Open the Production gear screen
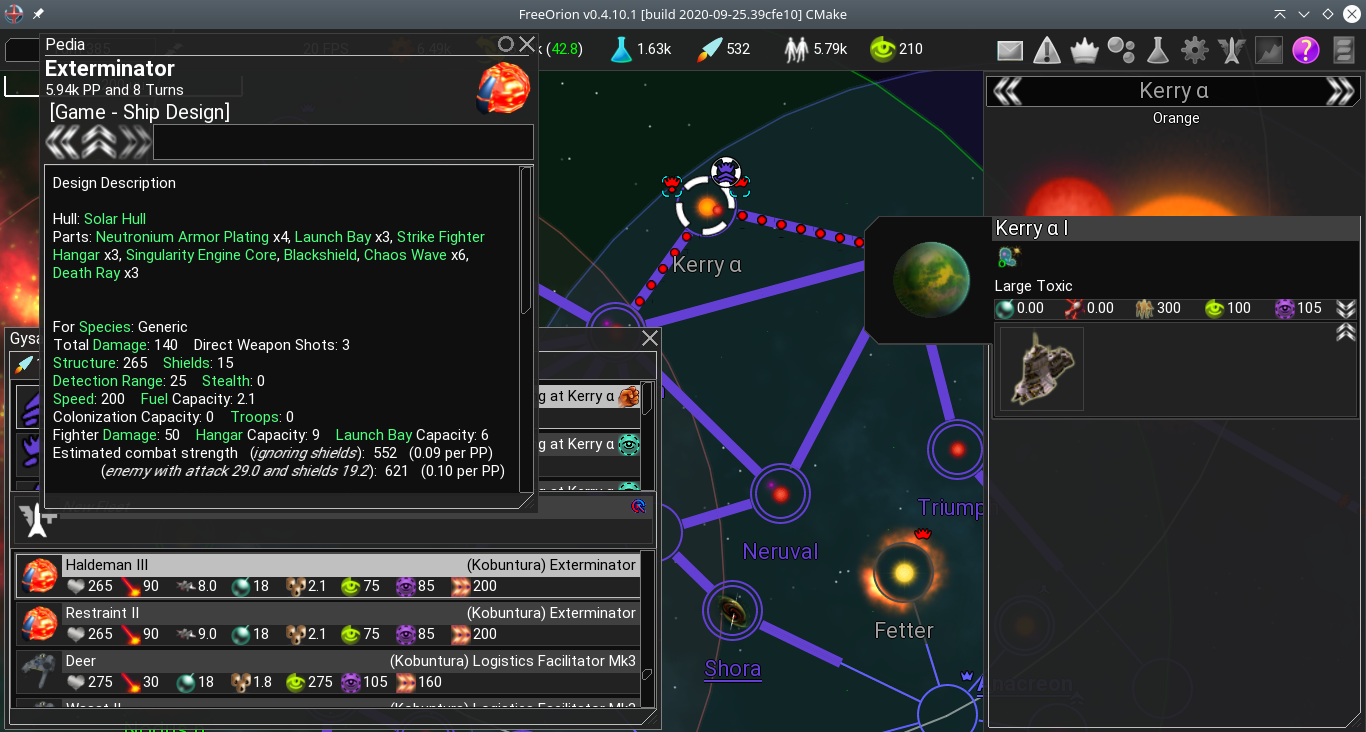Screen dimensions: 1366x732 (1194, 49)
